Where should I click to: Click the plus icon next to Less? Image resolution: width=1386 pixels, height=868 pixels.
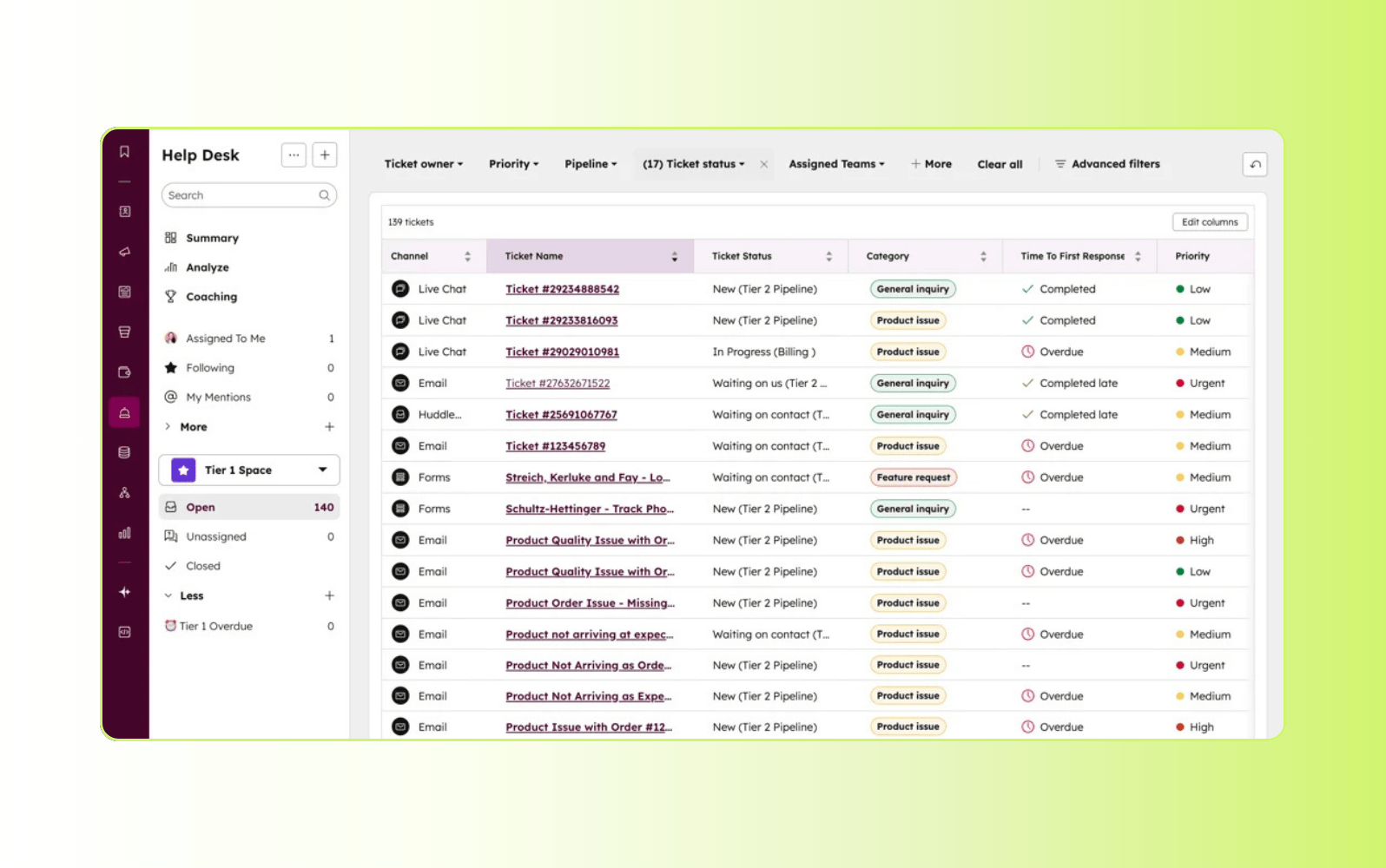[x=329, y=595]
